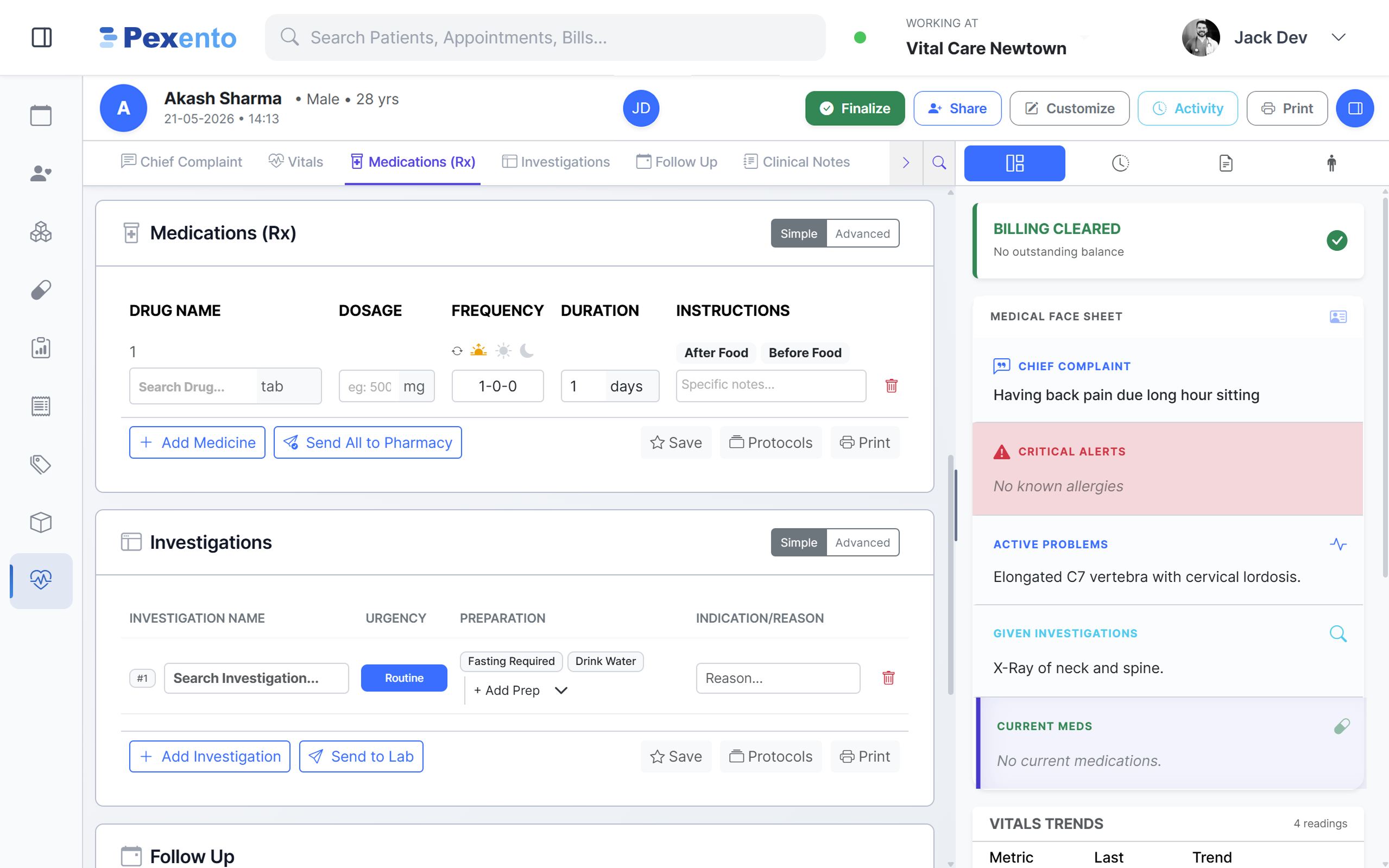The height and width of the screenshot is (868, 1389).
Task: Toggle the Drink Water prep chip
Action: (605, 661)
